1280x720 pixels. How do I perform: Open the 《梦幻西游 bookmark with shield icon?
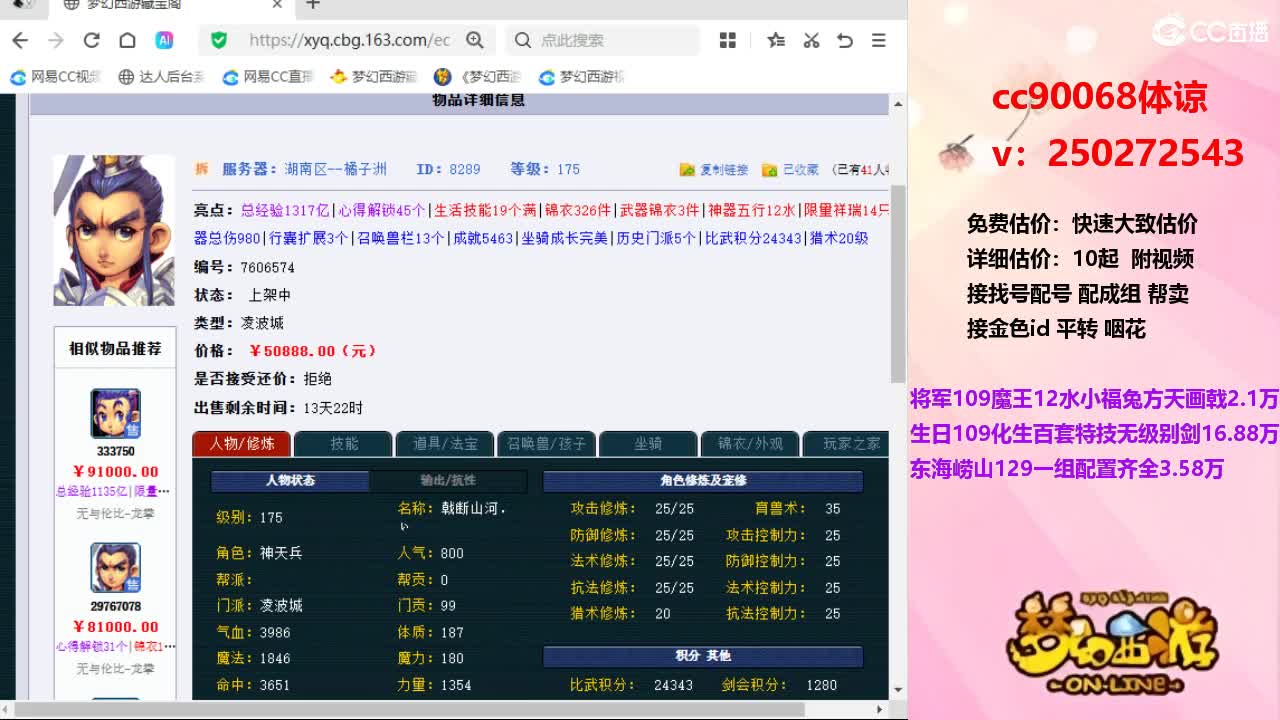[x=478, y=77]
